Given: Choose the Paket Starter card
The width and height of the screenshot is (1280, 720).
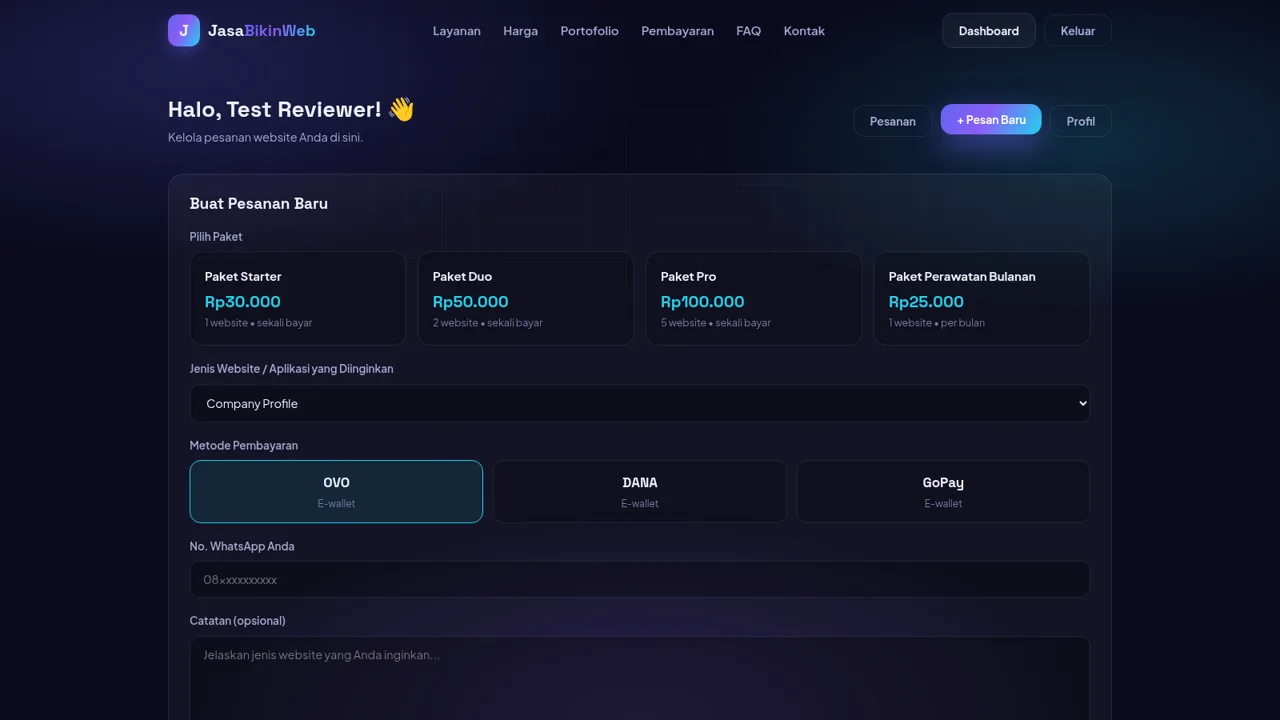Looking at the screenshot, I should click(x=298, y=298).
